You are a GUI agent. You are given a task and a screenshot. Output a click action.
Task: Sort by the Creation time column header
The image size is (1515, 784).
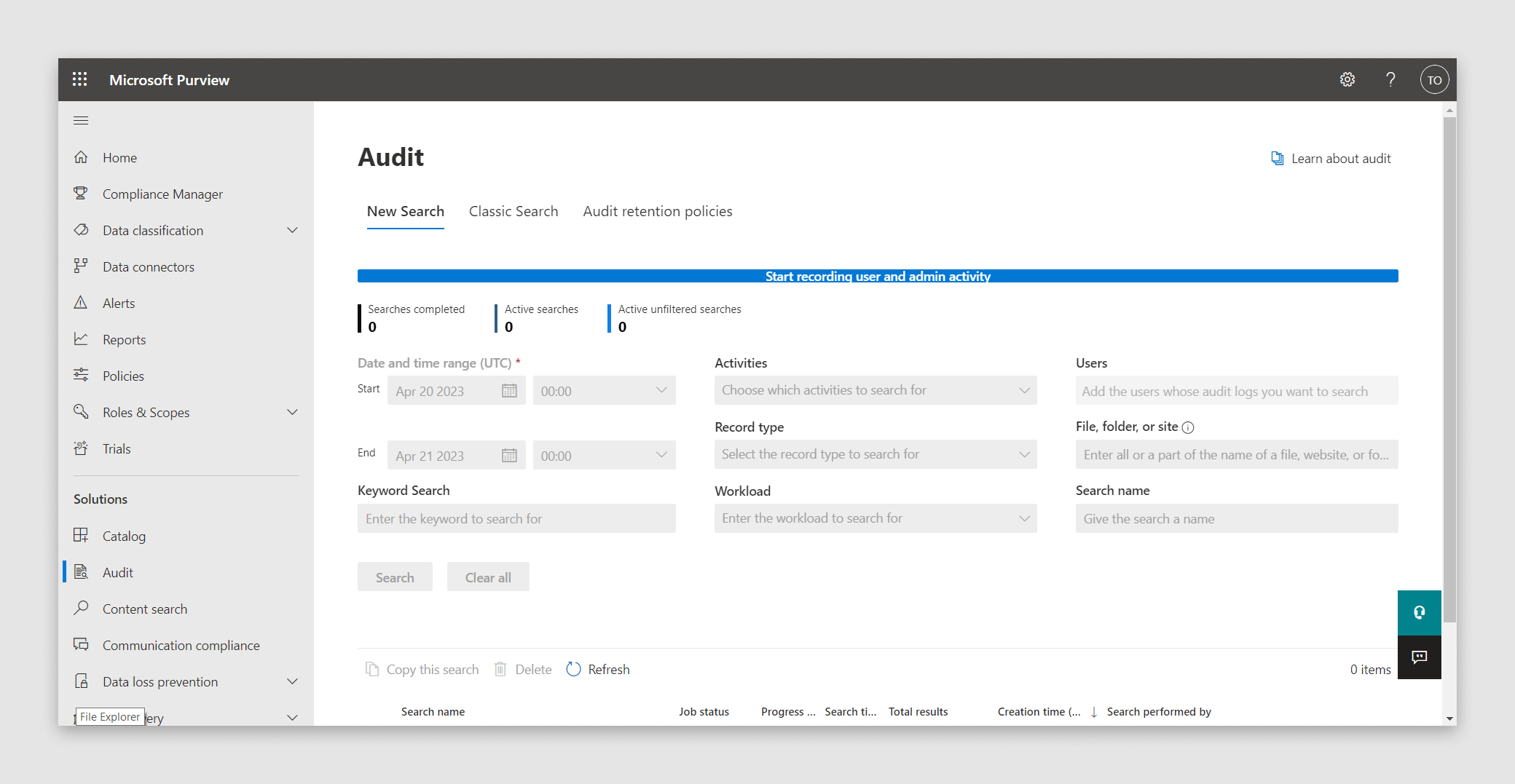point(1039,712)
